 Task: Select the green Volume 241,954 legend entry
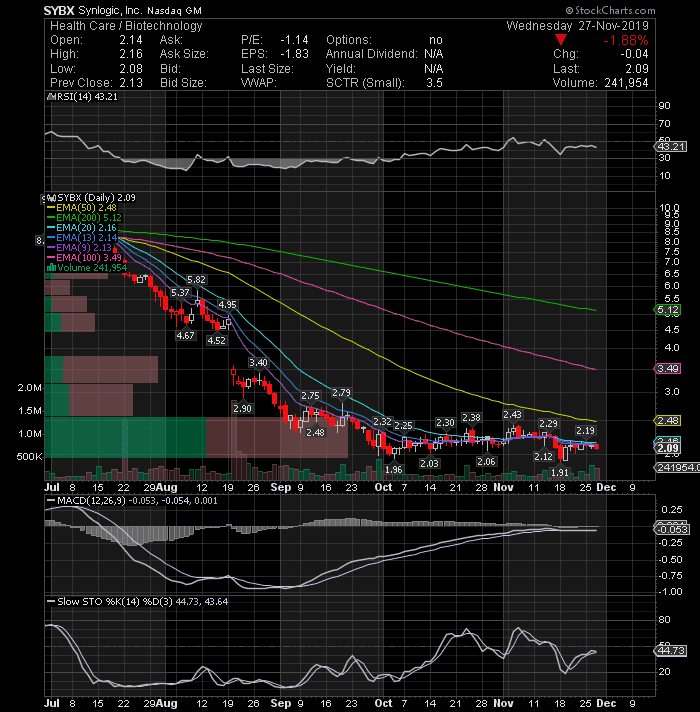click(x=87, y=267)
